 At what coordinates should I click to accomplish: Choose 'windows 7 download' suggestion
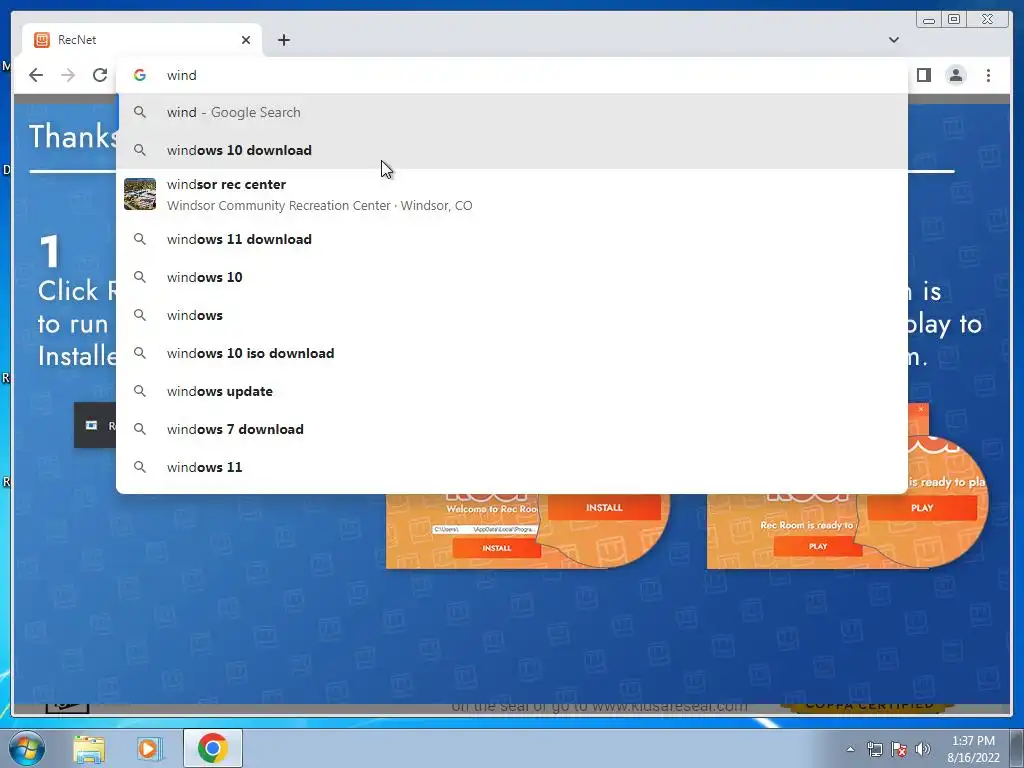coord(512,429)
